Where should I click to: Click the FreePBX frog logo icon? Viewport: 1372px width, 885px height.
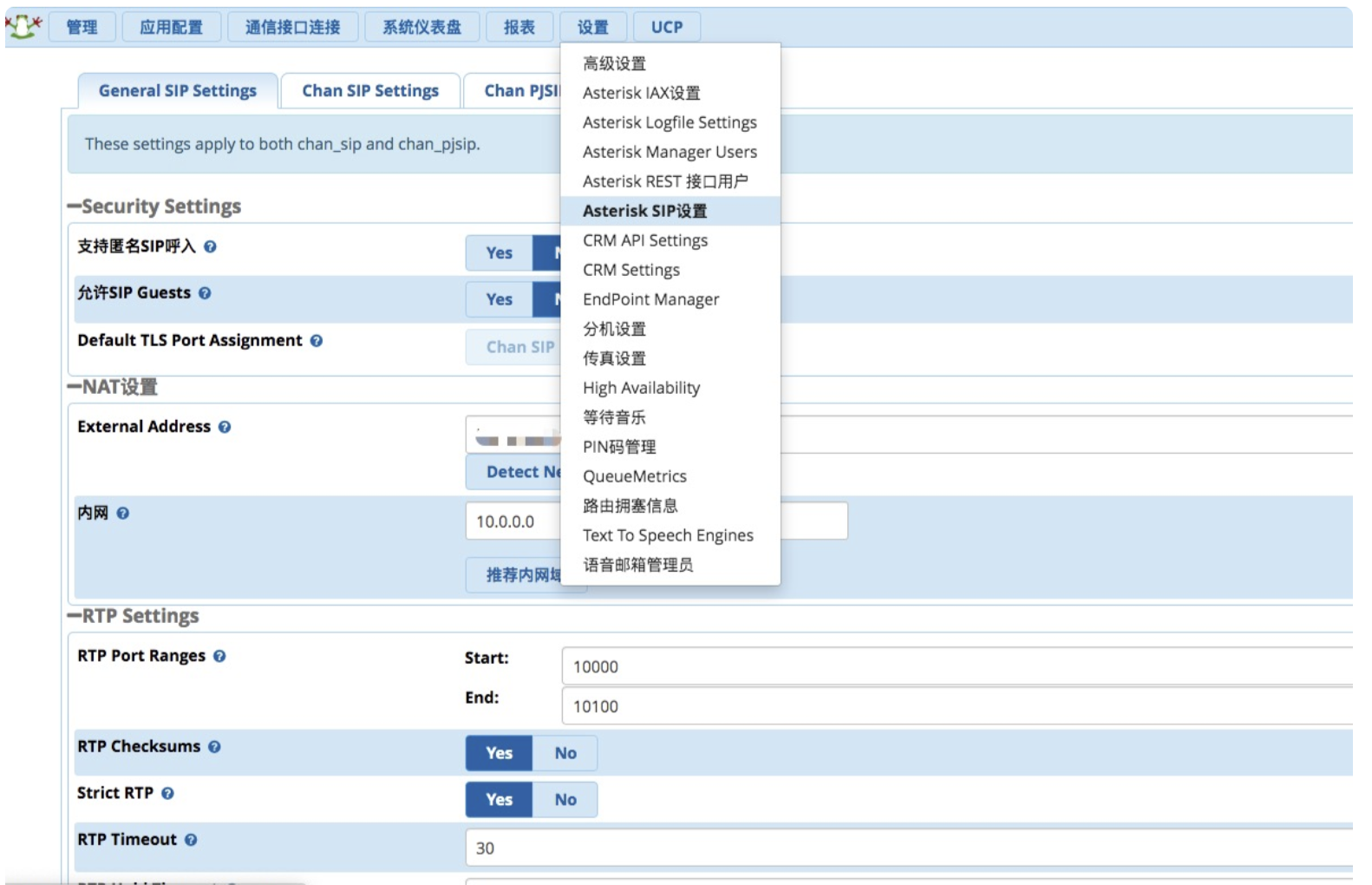(x=23, y=27)
